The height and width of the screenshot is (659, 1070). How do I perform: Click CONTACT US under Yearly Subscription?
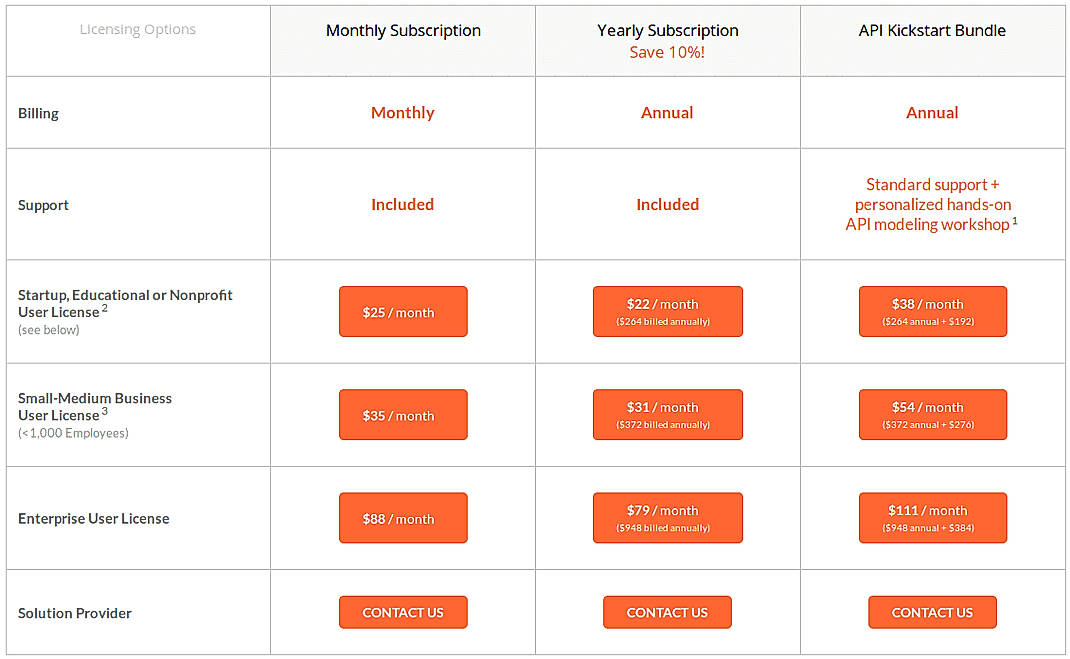click(x=667, y=612)
